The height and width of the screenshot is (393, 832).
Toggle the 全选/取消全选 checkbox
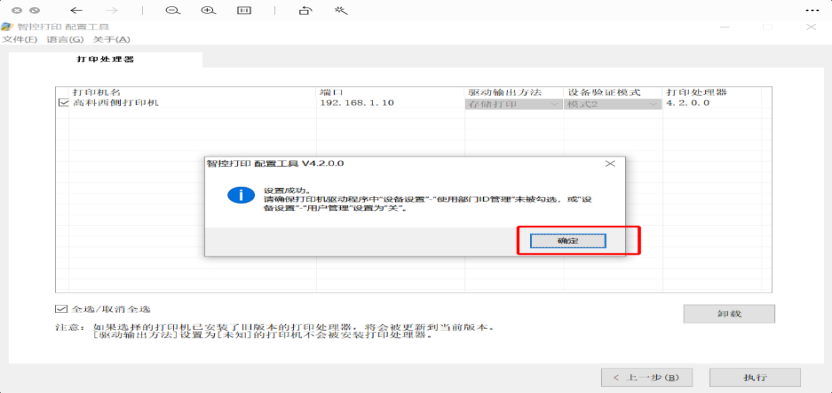pyautogui.click(x=61, y=309)
